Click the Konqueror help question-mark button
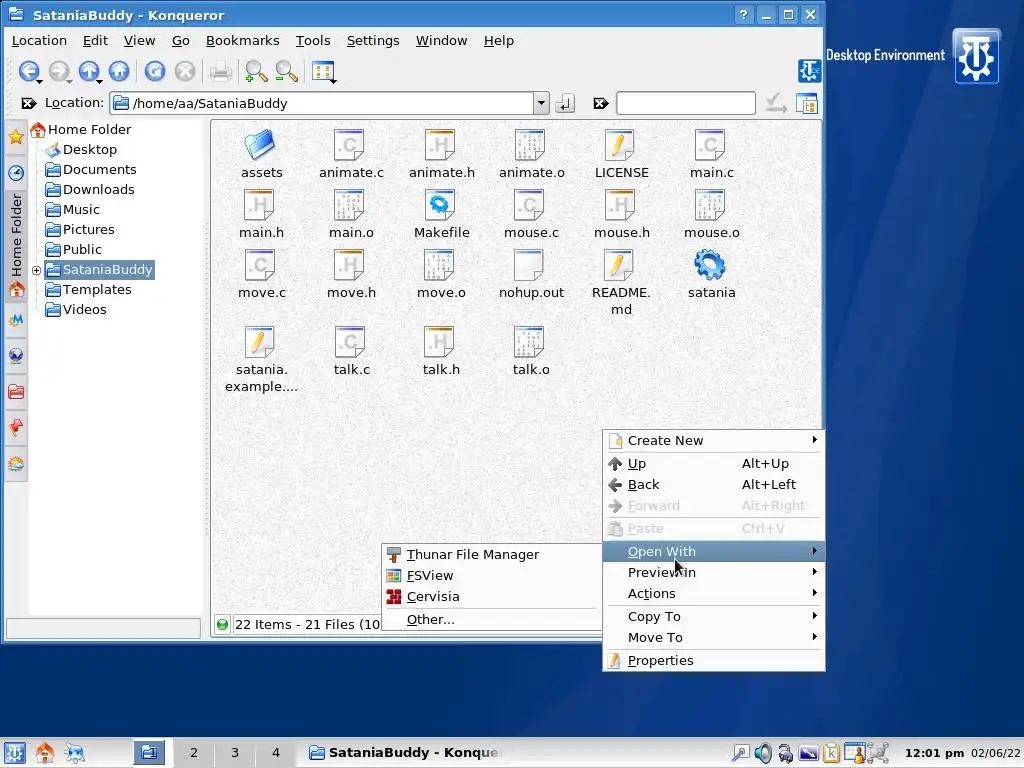 coord(743,14)
